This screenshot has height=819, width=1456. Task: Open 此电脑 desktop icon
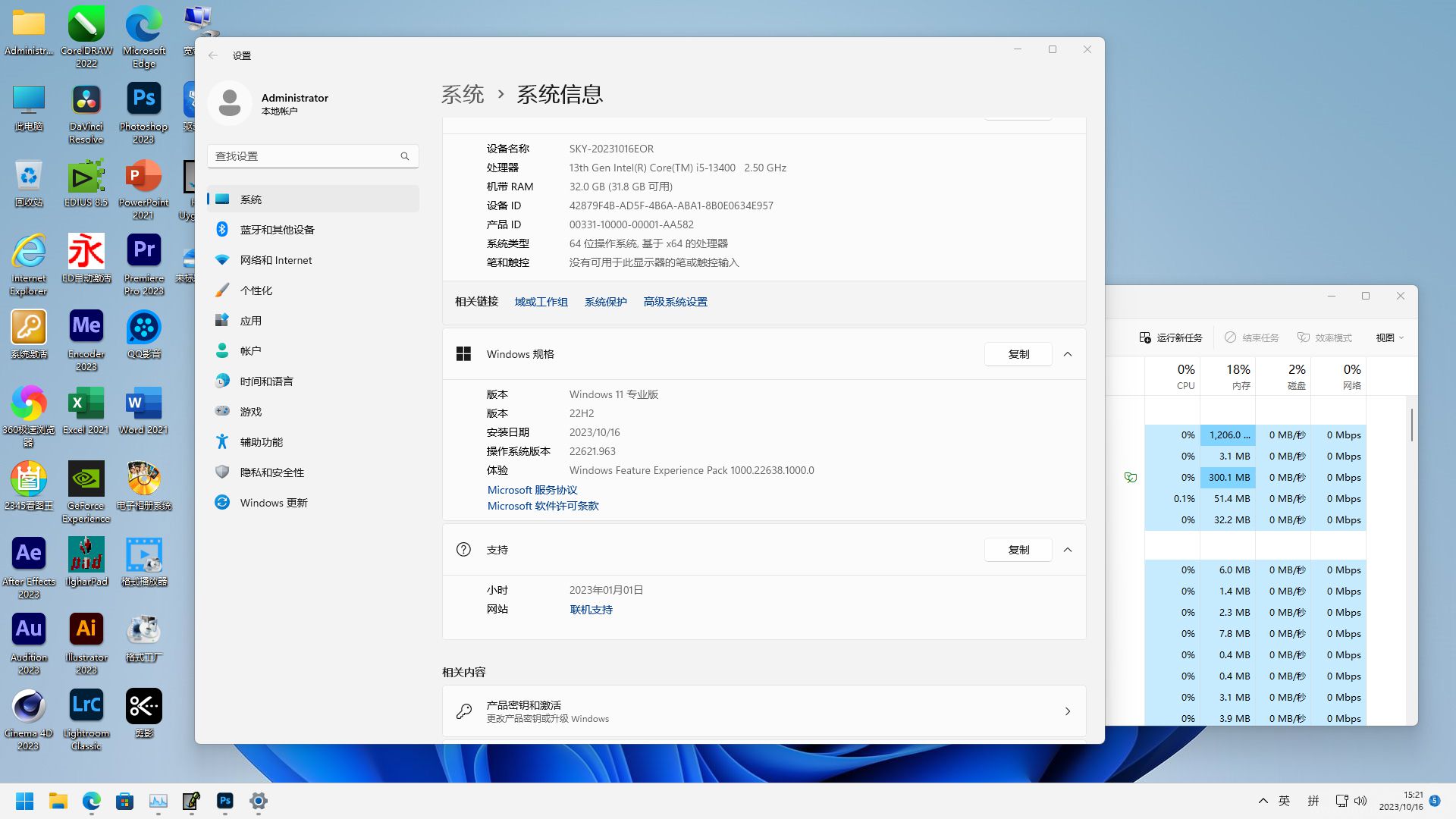point(29,106)
